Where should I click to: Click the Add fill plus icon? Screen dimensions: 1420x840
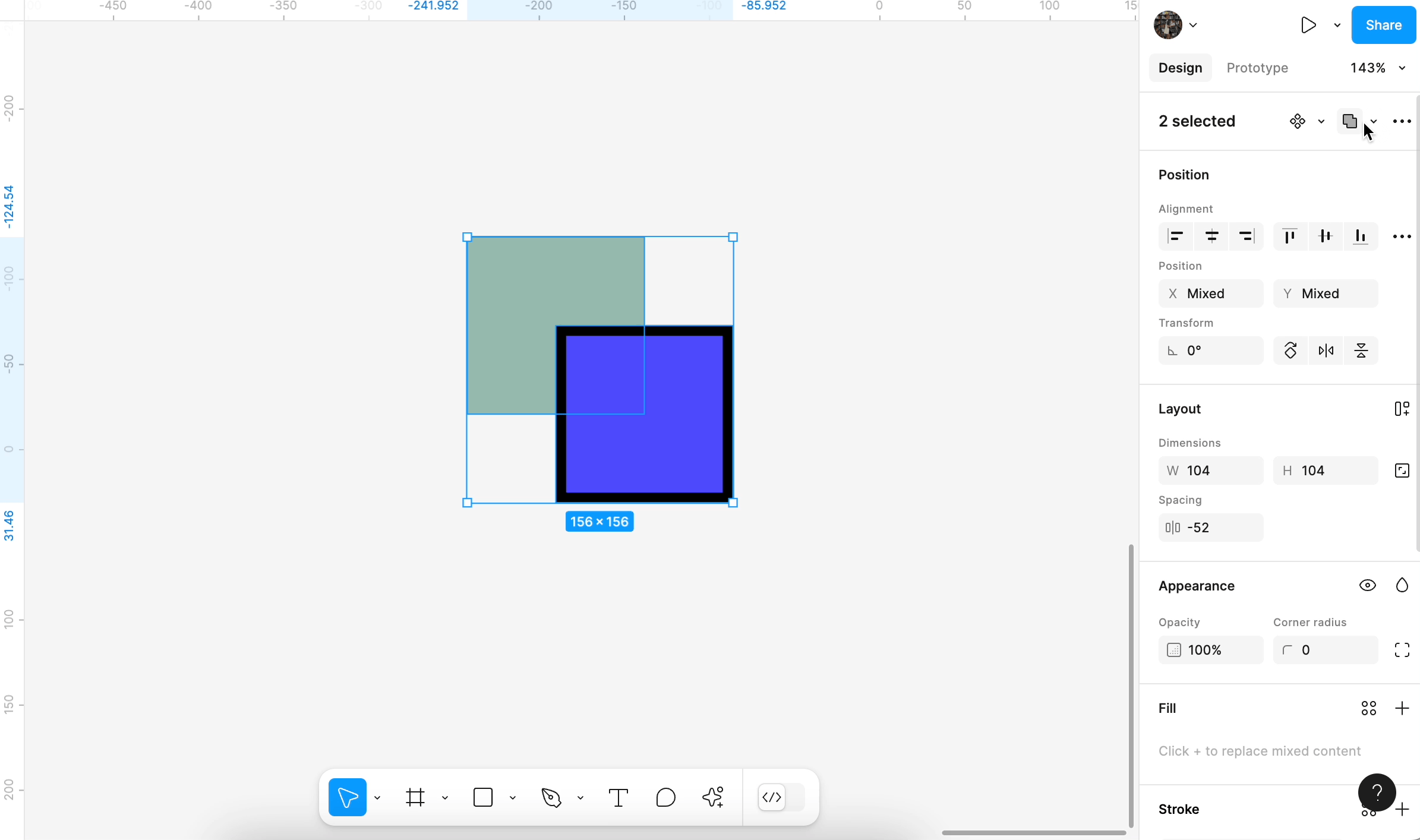point(1402,707)
